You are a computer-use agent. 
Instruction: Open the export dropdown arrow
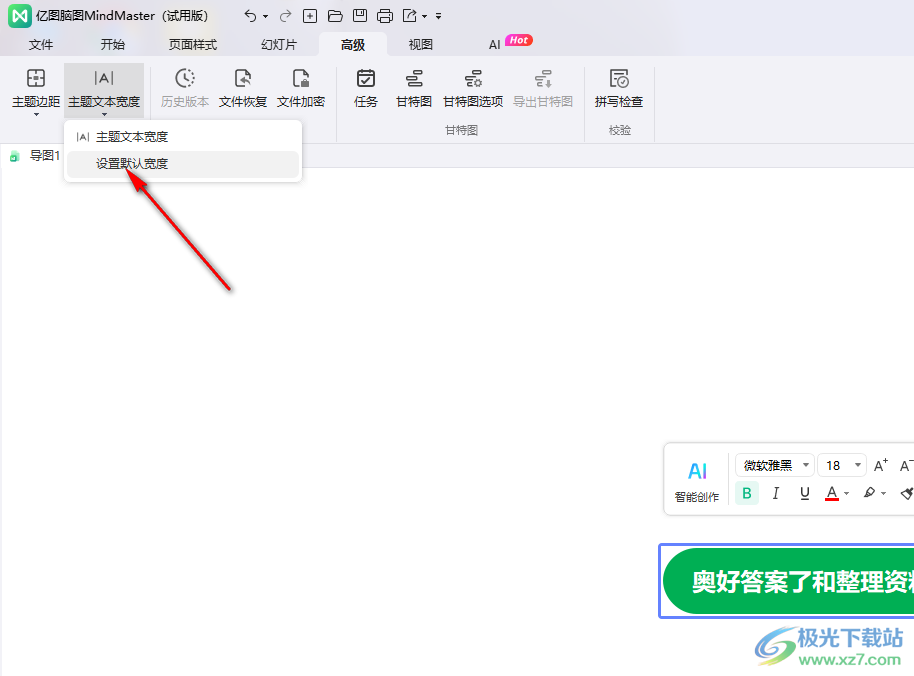click(x=424, y=16)
